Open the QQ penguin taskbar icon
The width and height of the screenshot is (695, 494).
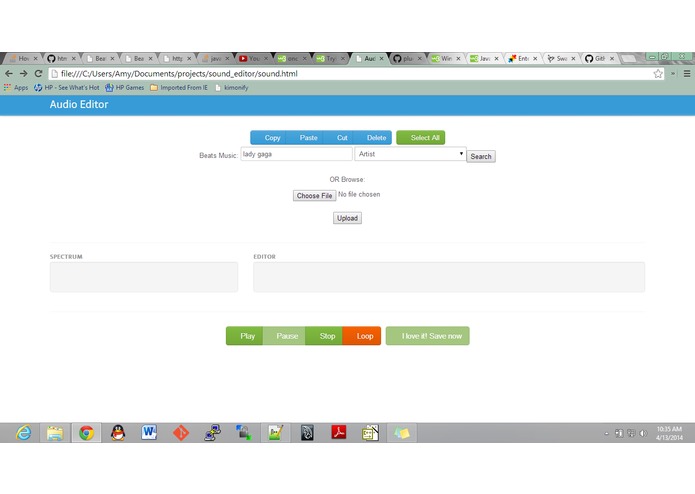(118, 433)
